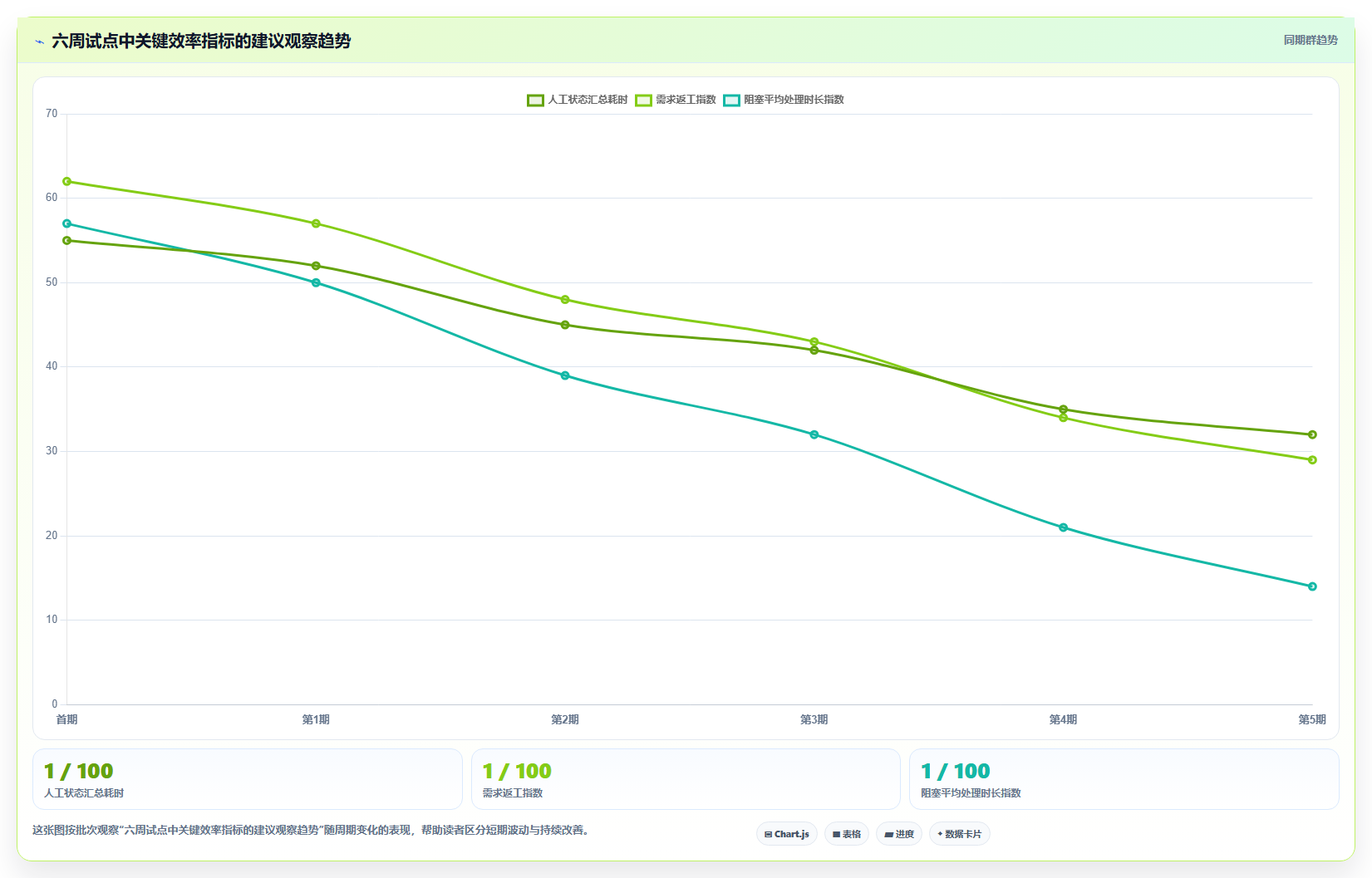1372x878 pixels.
Task: Click the lightning icon beside the chart title
Action: point(40,42)
